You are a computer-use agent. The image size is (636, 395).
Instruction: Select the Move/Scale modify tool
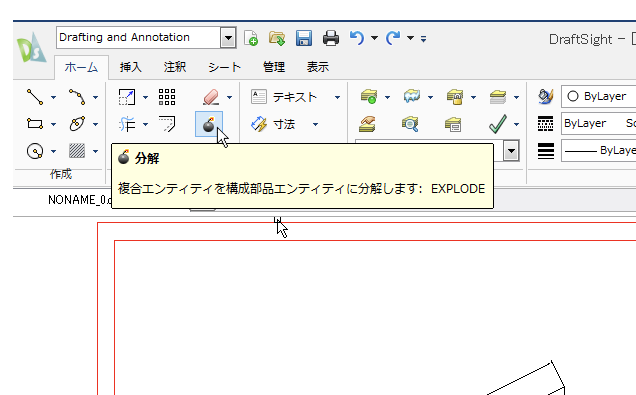coord(127,97)
